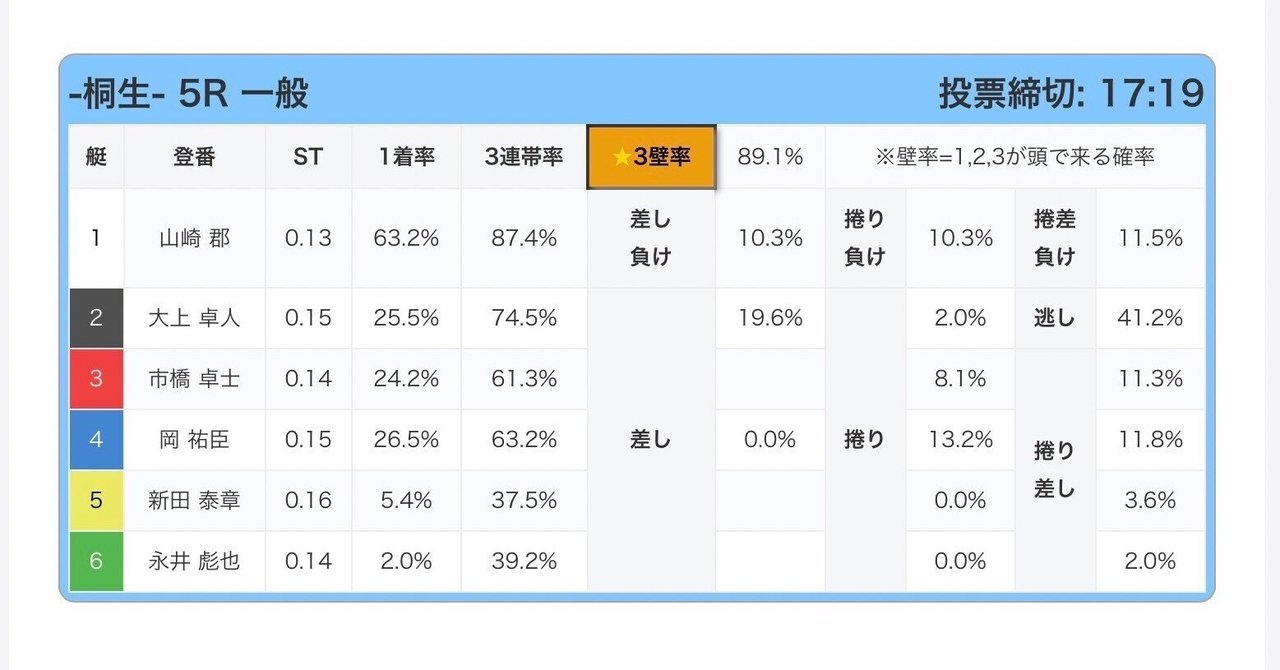Click the 登番 column header

195,157
